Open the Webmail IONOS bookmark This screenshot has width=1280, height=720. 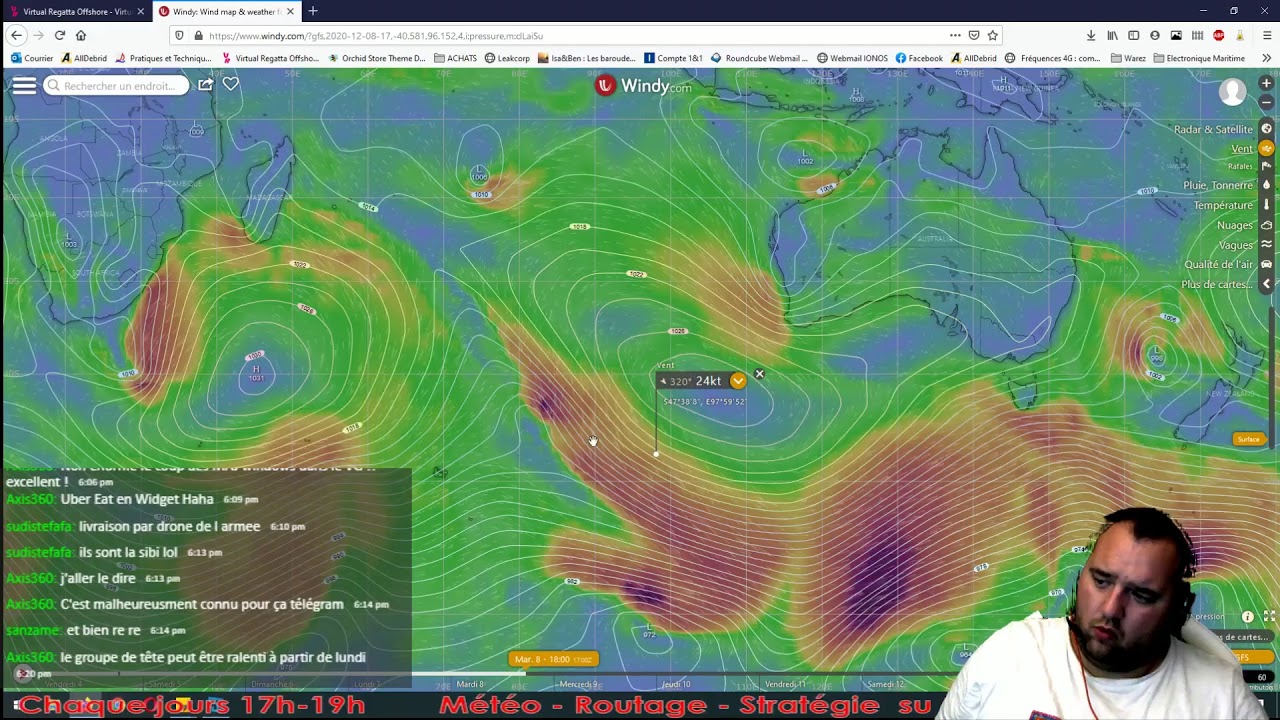(x=852, y=58)
